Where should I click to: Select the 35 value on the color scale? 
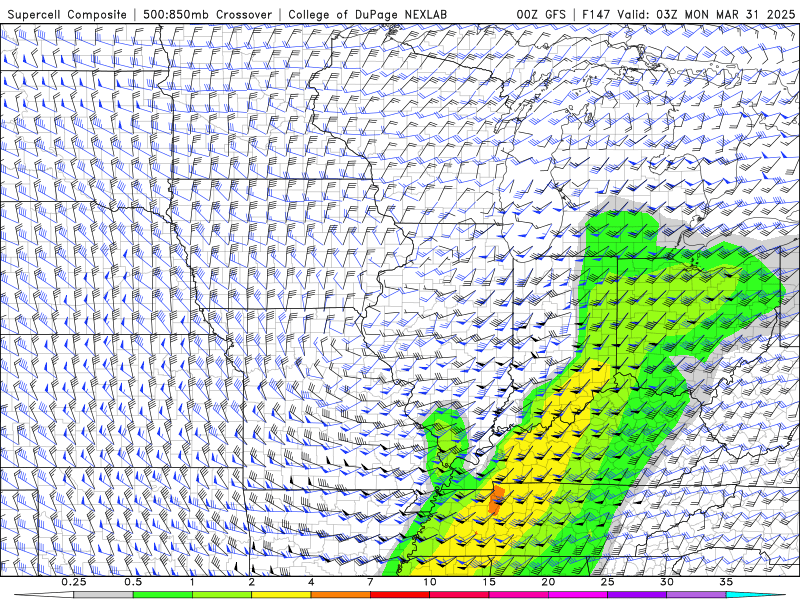(726, 582)
